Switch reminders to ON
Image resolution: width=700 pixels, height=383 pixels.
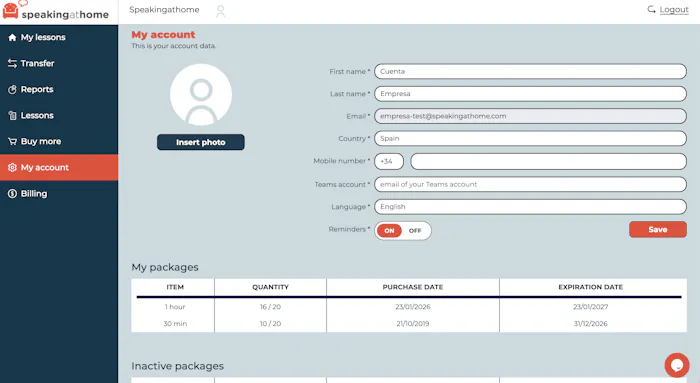coord(389,231)
